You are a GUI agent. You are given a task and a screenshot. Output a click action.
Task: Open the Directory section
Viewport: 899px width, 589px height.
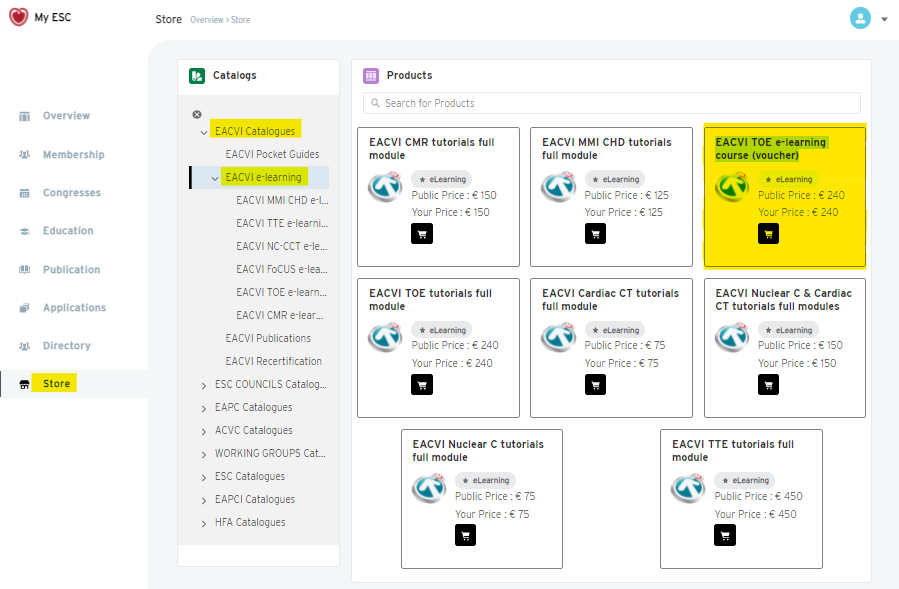click(x=67, y=345)
